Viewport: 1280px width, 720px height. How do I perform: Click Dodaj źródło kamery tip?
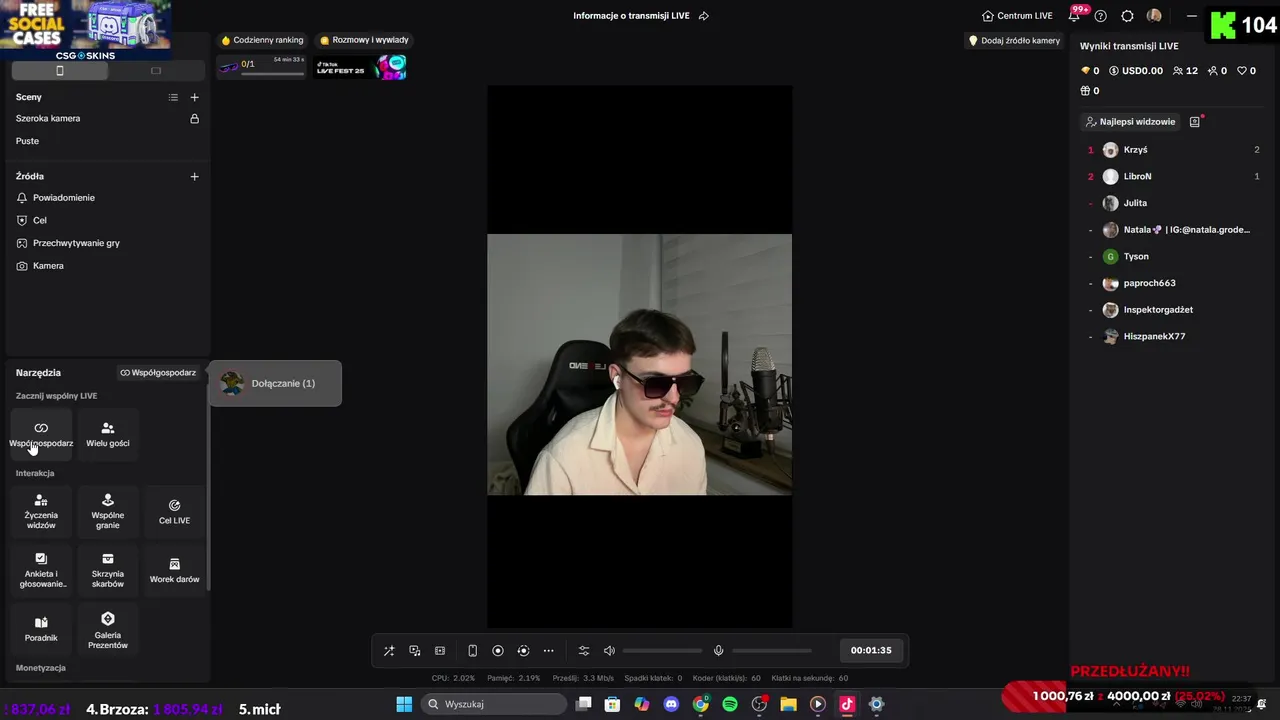[1014, 41]
